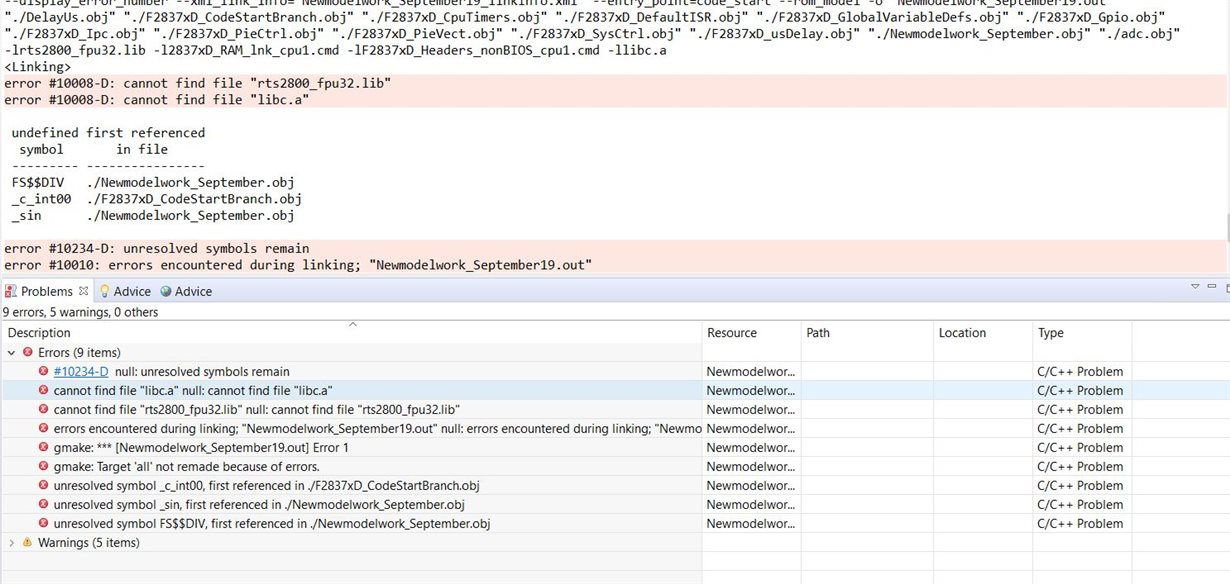Switch to the Problems tab

coord(47,291)
